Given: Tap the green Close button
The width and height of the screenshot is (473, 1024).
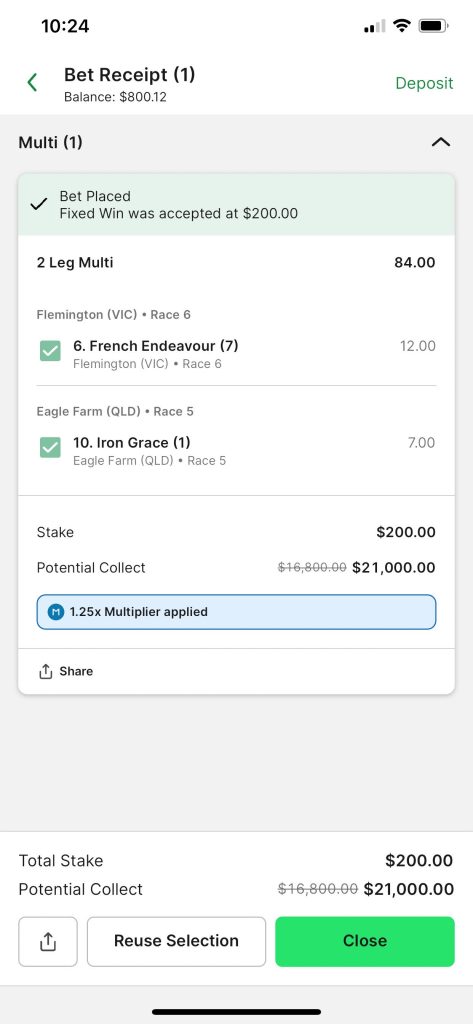Looking at the screenshot, I should 365,941.
